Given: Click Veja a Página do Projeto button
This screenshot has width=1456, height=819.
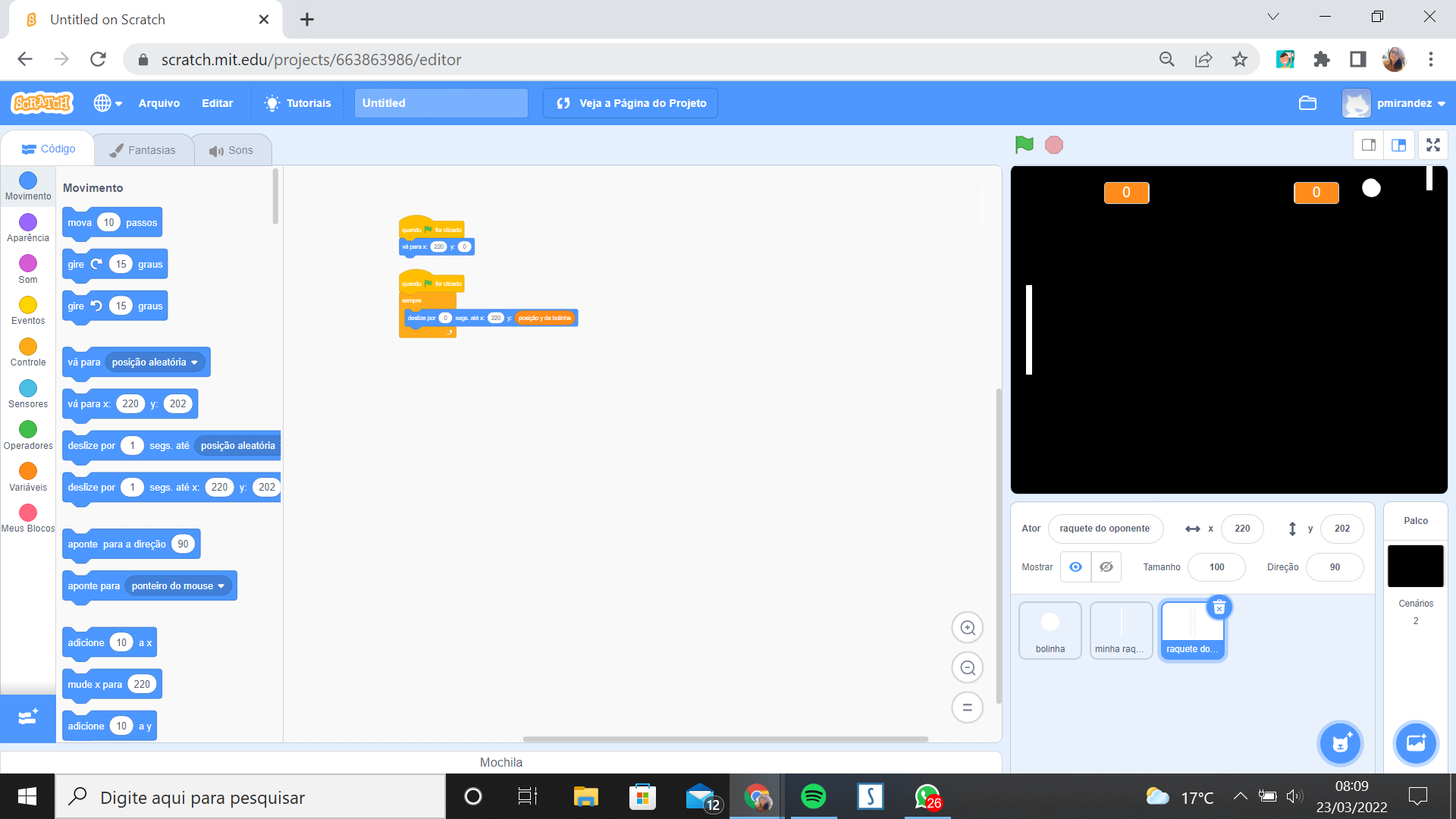Looking at the screenshot, I should coord(633,103).
